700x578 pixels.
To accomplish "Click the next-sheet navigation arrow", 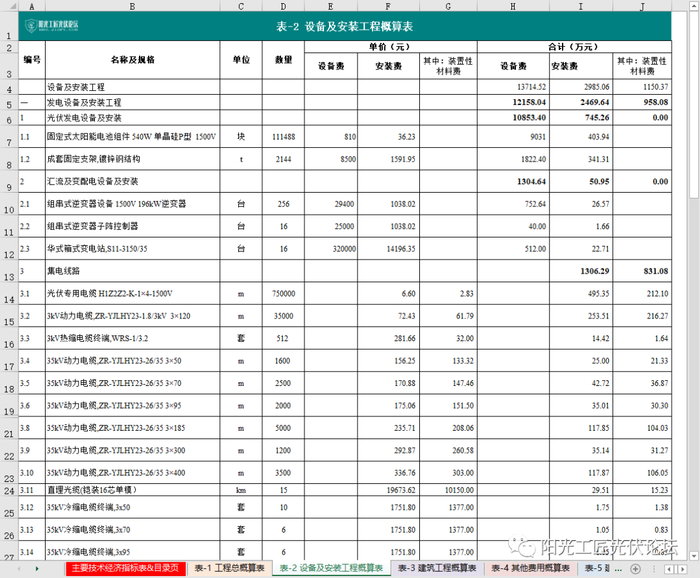I will (37, 569).
